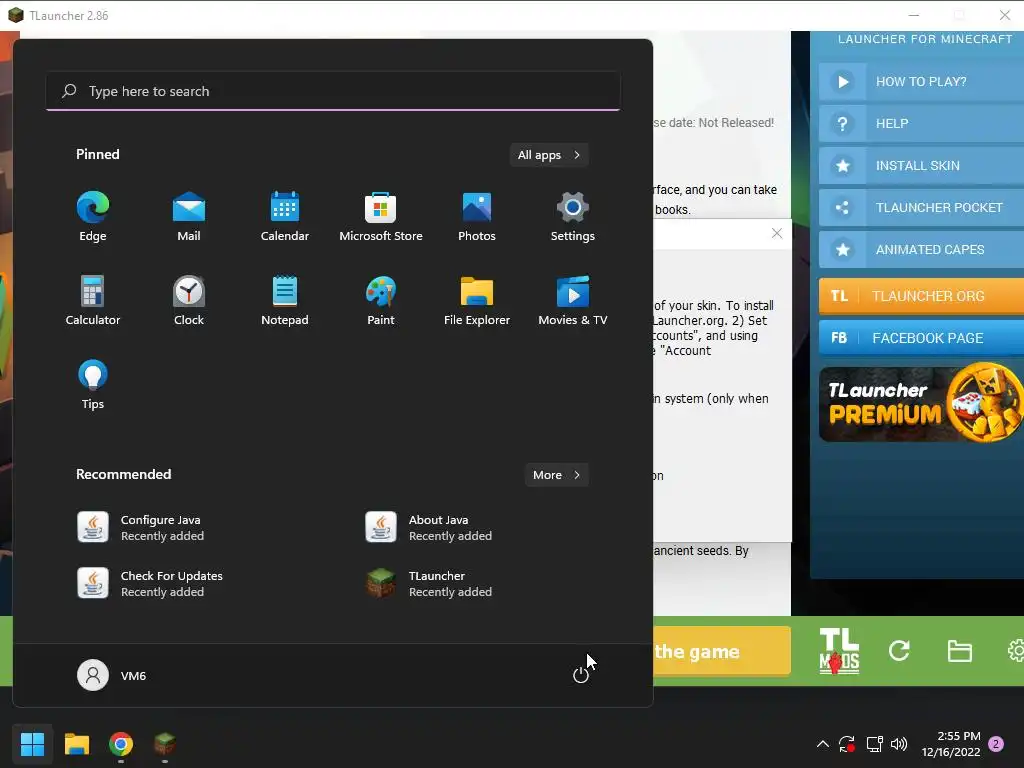The image size is (1024, 768).
Task: Open the clock and date flyout
Action: [x=951, y=744]
